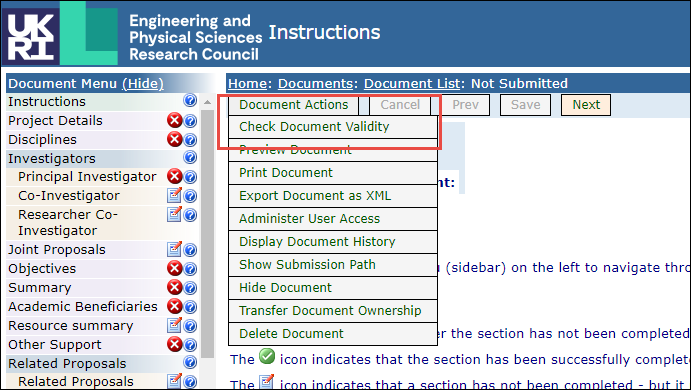The image size is (691, 390).
Task: Open the Document Actions dropdown menu
Action: pos(293,105)
